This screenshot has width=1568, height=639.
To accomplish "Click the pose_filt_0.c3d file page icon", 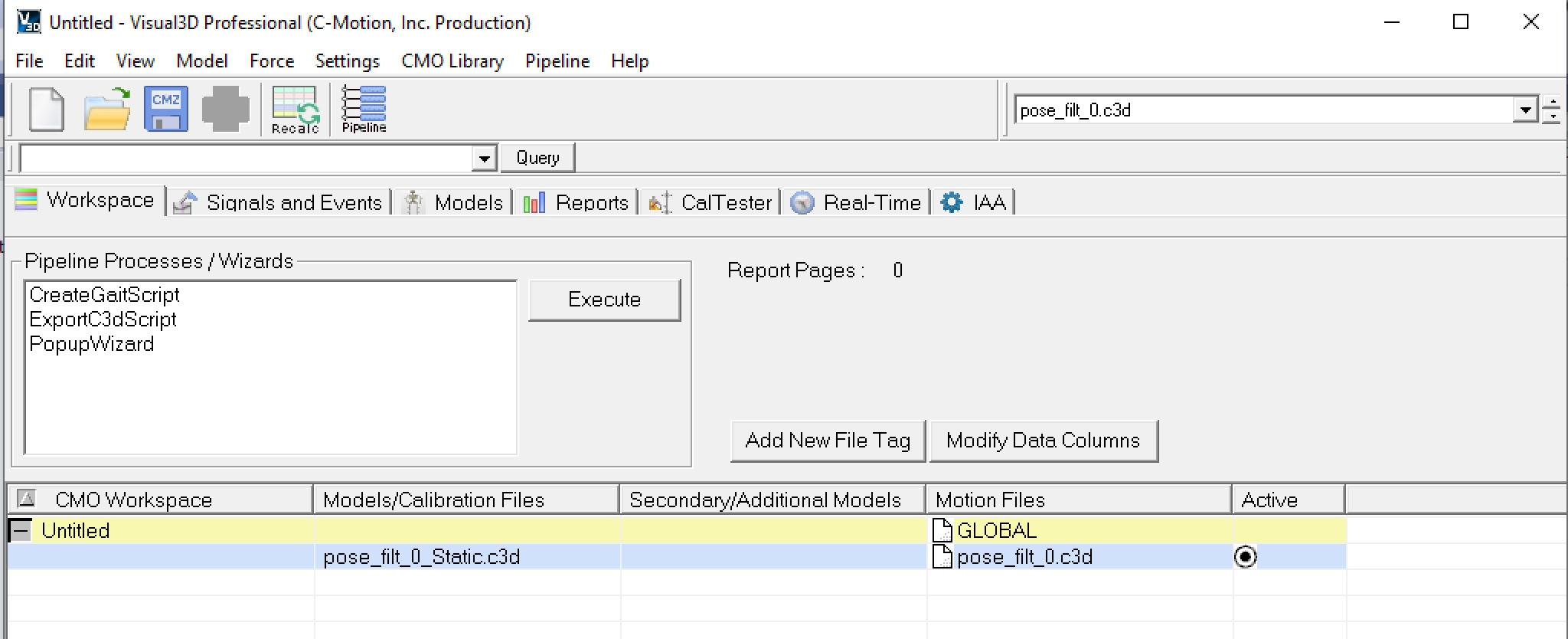I will tap(942, 557).
